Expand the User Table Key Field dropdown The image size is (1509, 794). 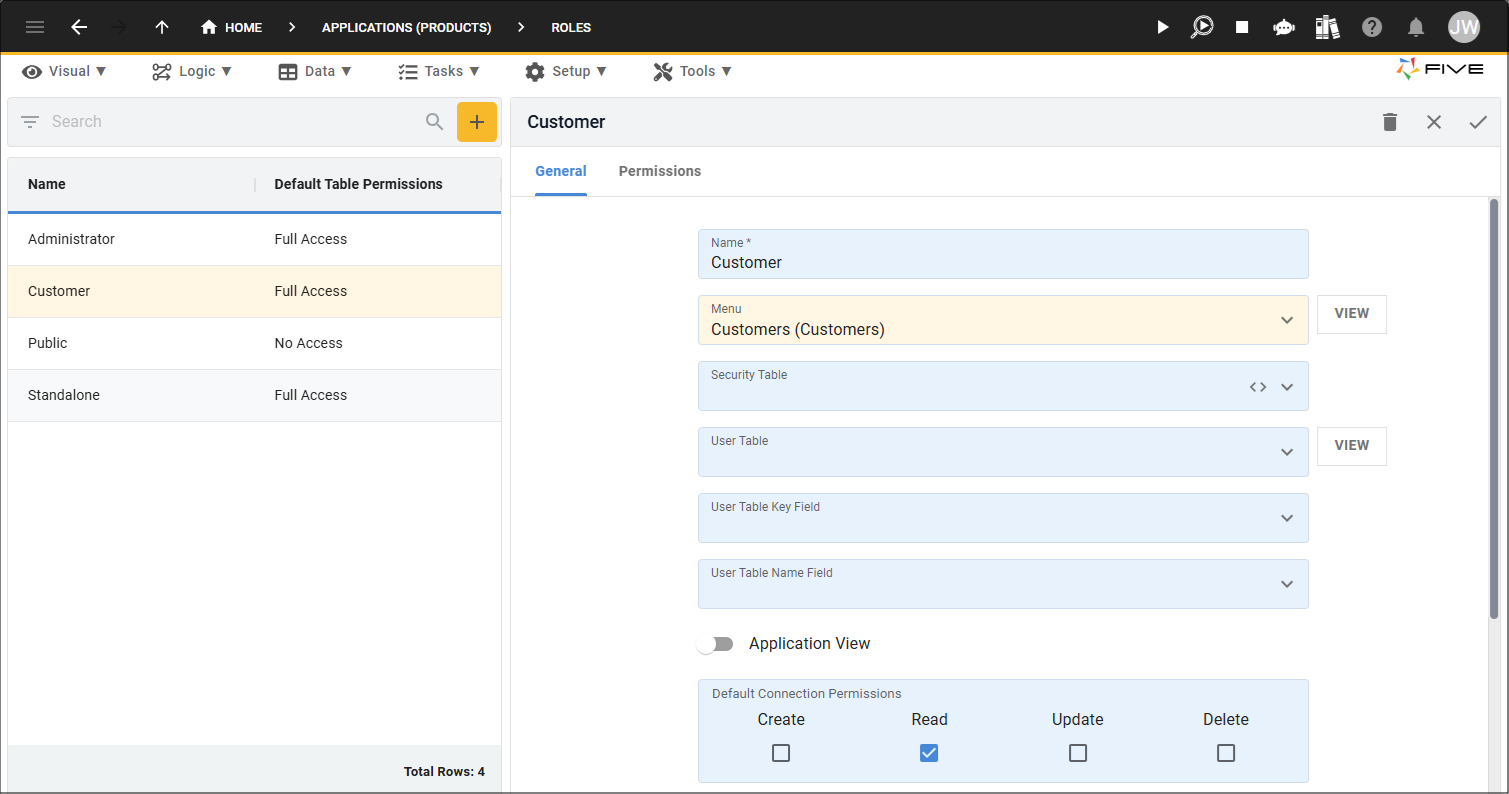click(x=1003, y=518)
